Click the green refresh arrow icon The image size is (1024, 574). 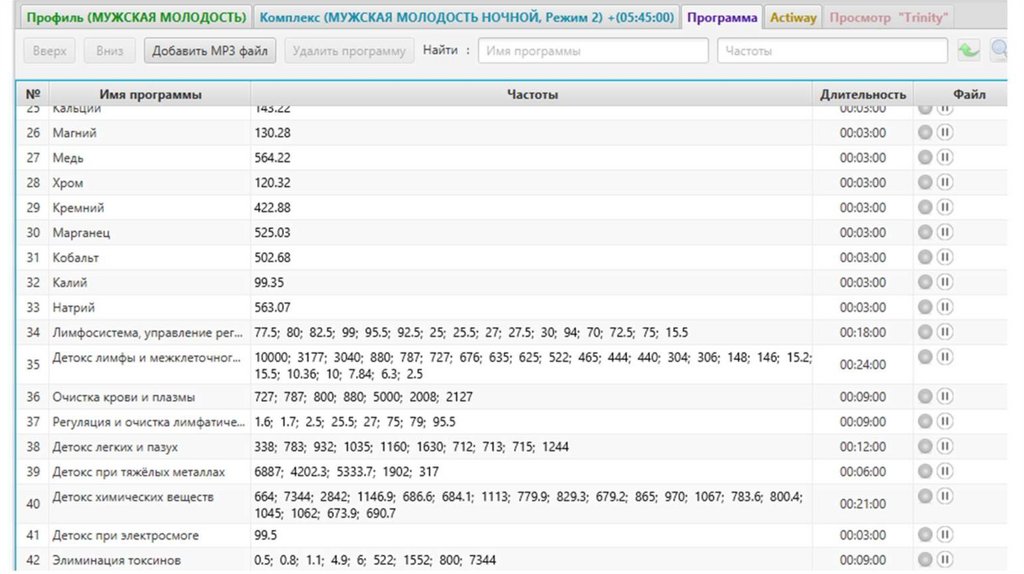click(968, 50)
